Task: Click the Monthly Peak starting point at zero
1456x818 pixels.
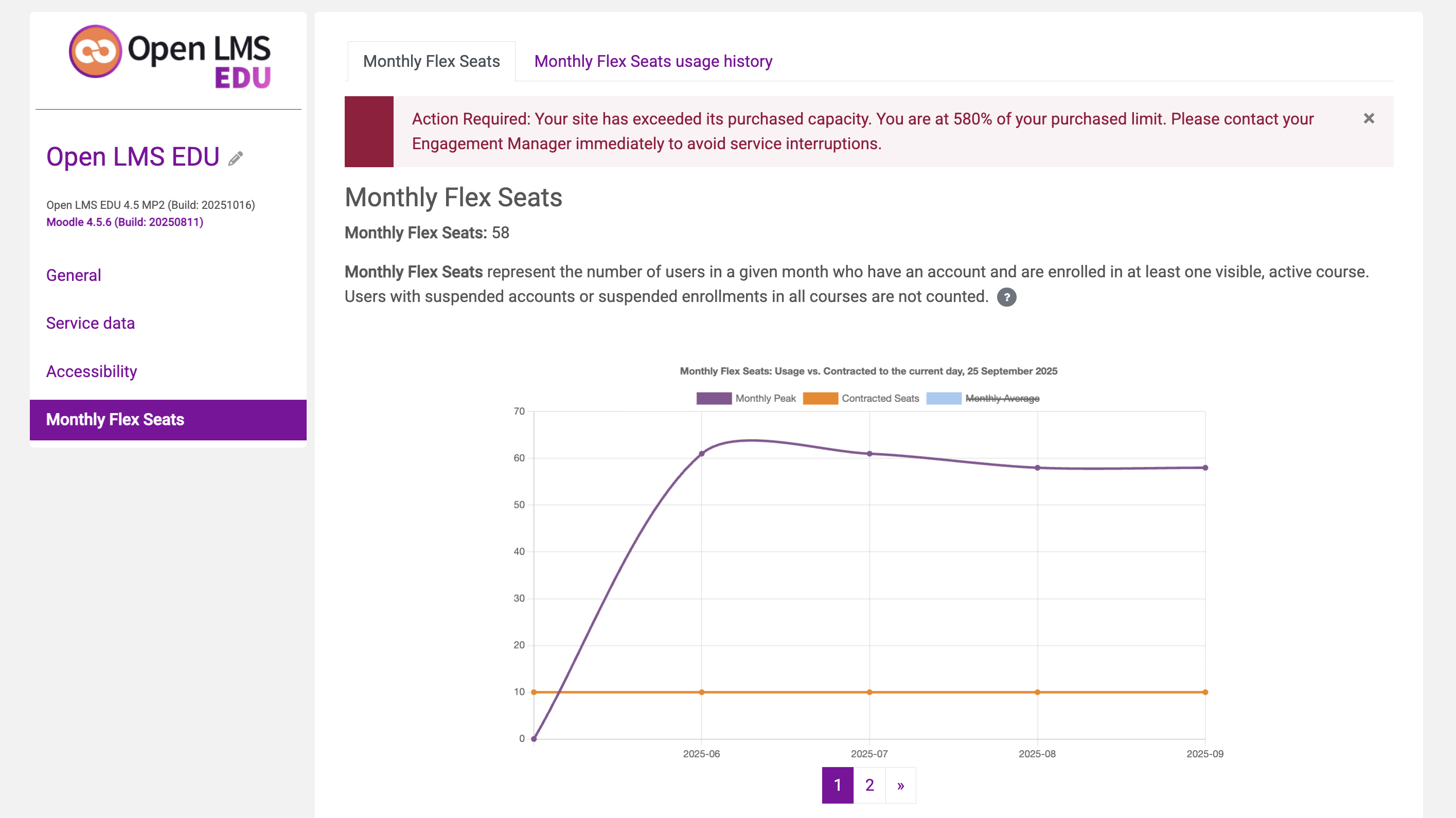Action: click(534, 739)
